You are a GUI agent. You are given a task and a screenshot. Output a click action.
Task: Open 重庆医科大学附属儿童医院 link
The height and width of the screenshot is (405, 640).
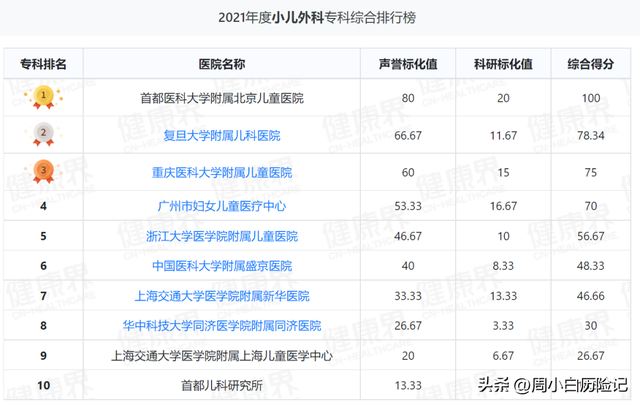coord(222,173)
